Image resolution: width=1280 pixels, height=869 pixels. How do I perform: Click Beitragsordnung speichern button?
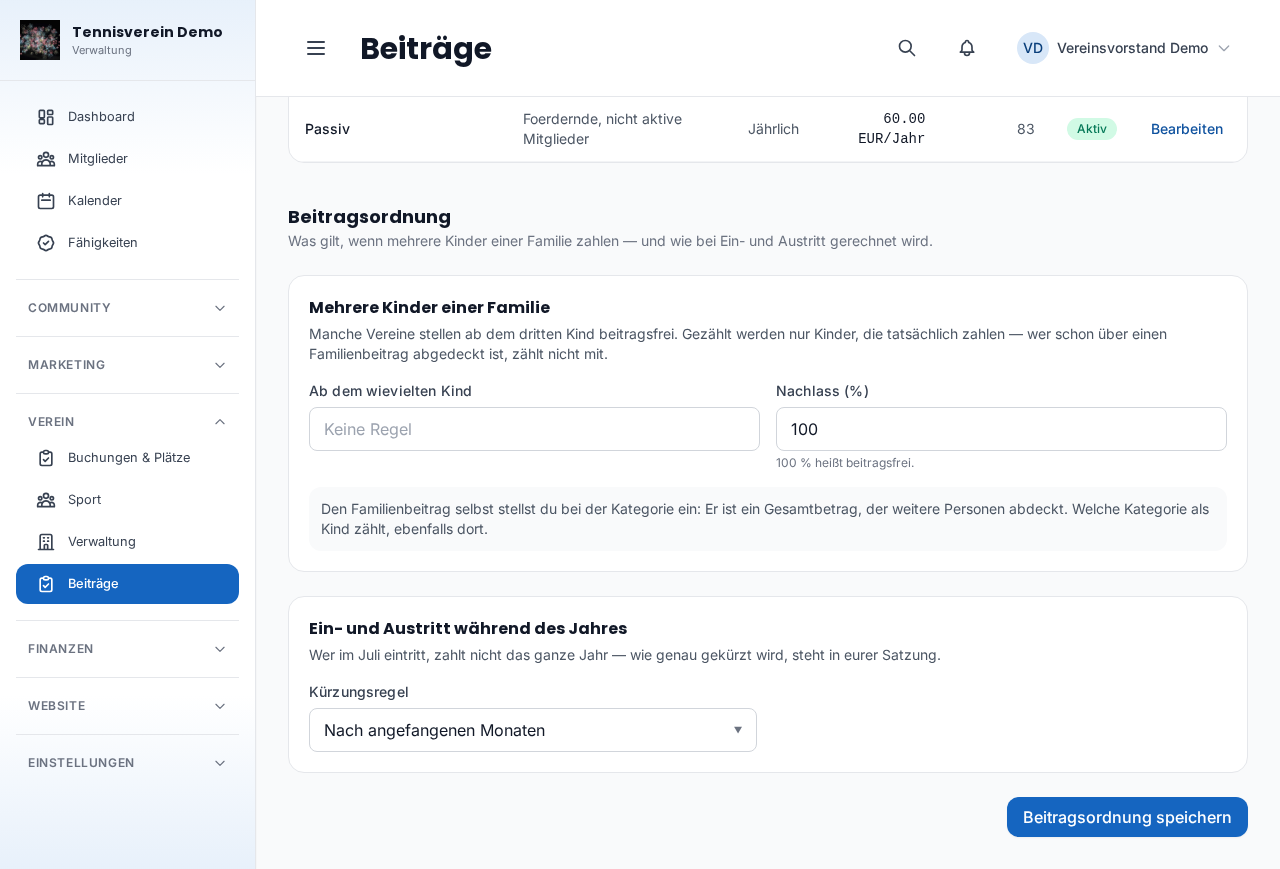click(1127, 817)
